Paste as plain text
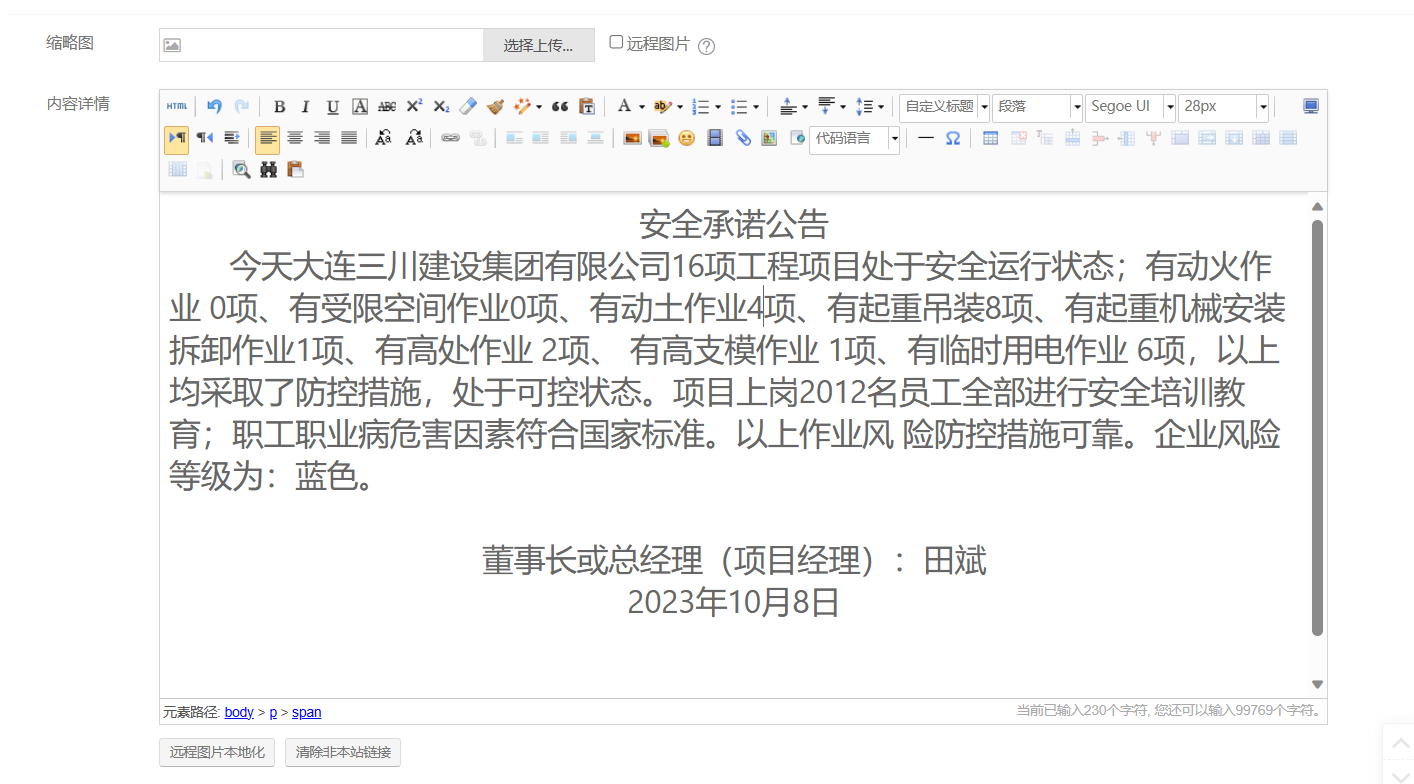The width and height of the screenshot is (1414, 784). 587,106
